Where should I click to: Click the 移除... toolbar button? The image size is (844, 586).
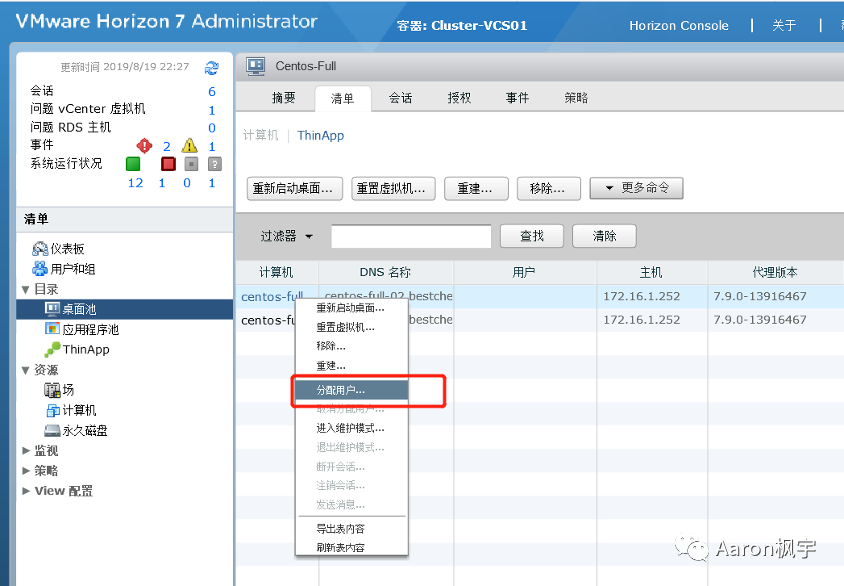pos(548,189)
